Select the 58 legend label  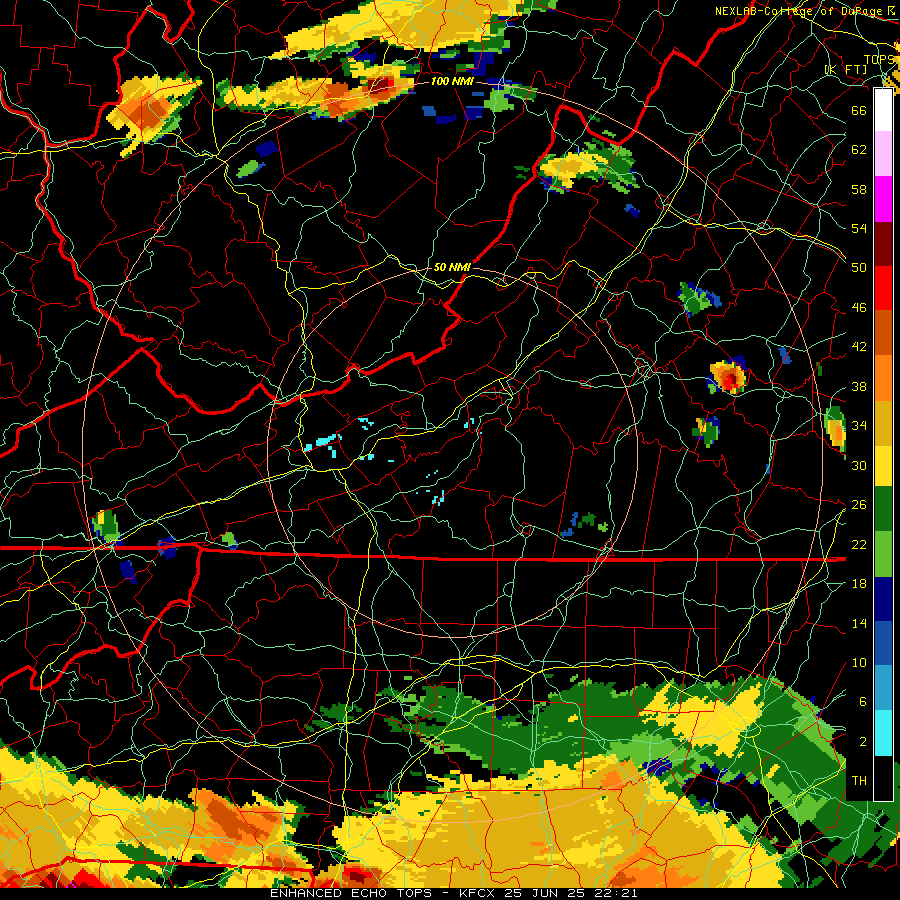pyautogui.click(x=859, y=189)
